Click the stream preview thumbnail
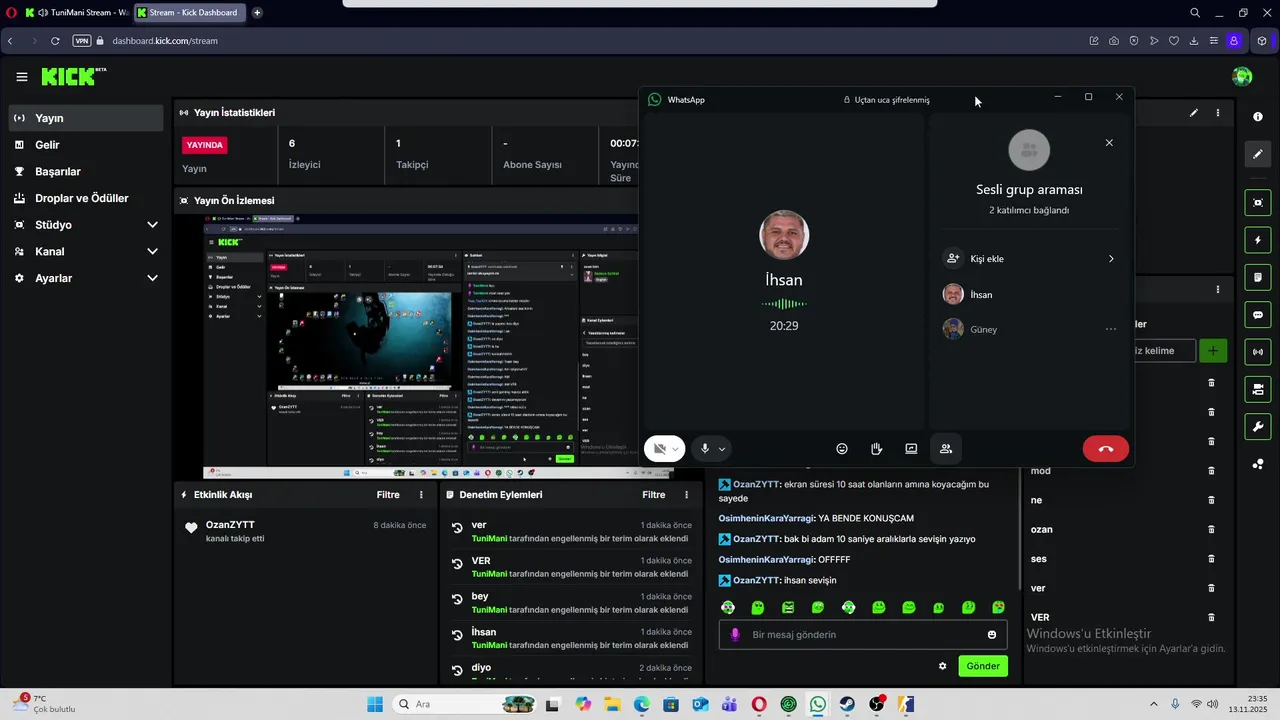The width and height of the screenshot is (1280, 720). click(x=420, y=346)
